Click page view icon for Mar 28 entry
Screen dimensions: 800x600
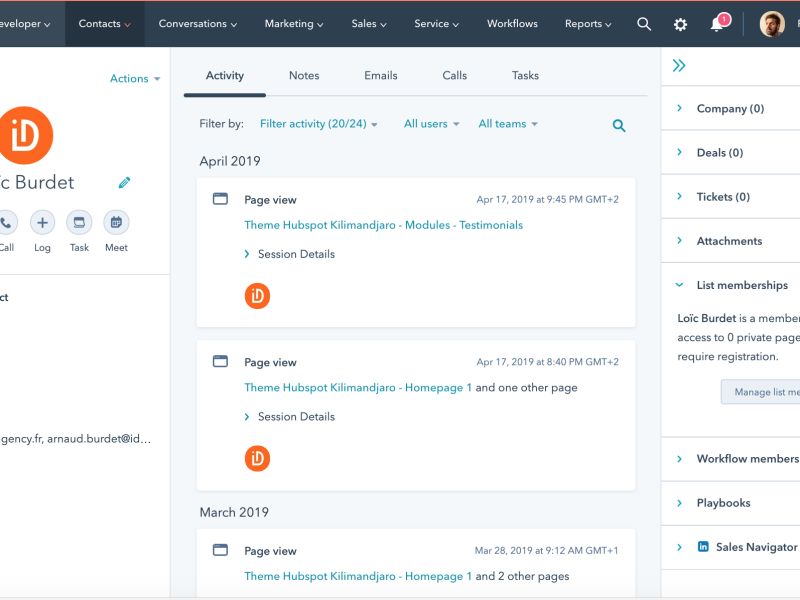click(220, 550)
